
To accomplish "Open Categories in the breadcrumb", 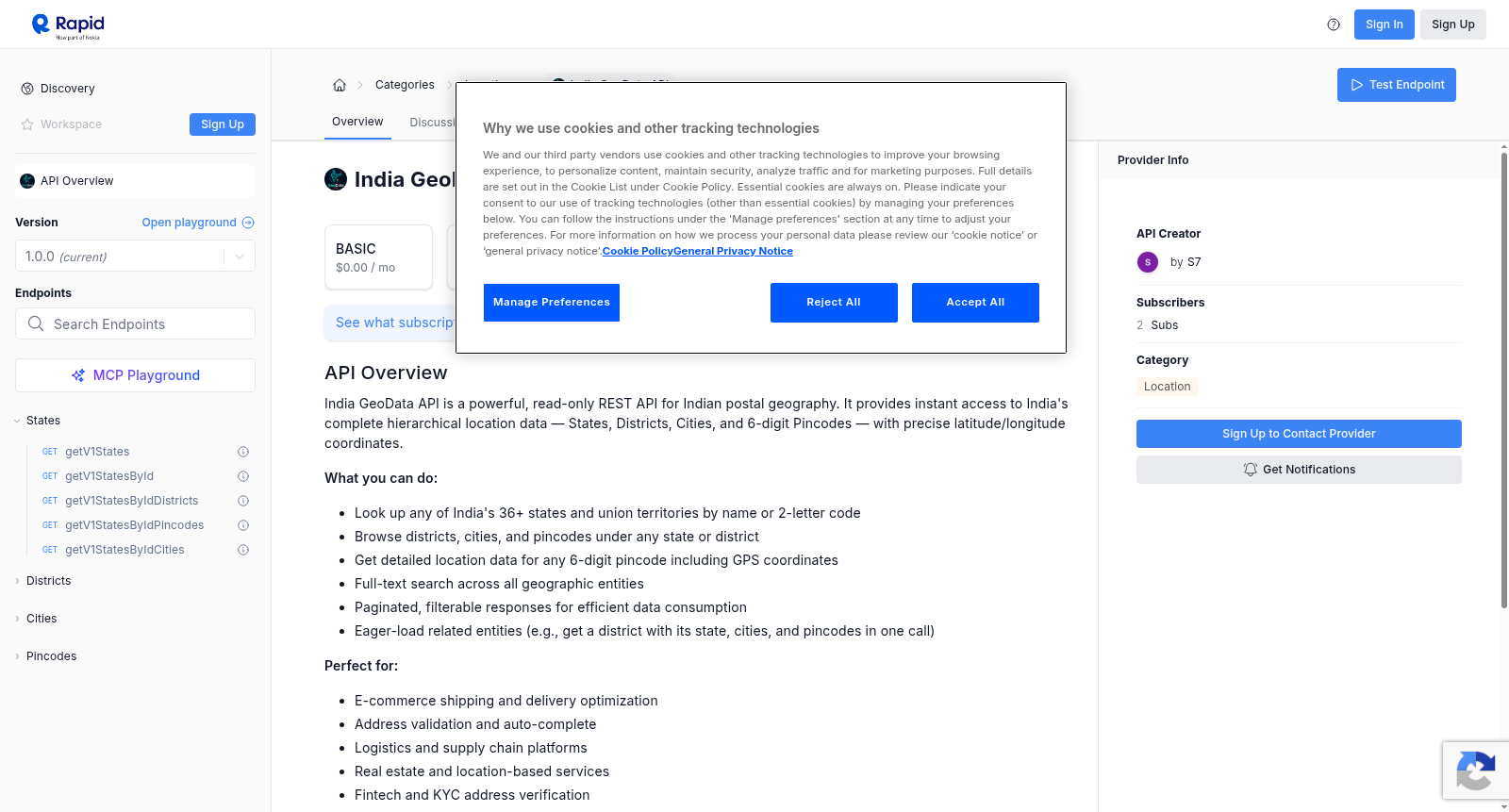I will pos(405,85).
